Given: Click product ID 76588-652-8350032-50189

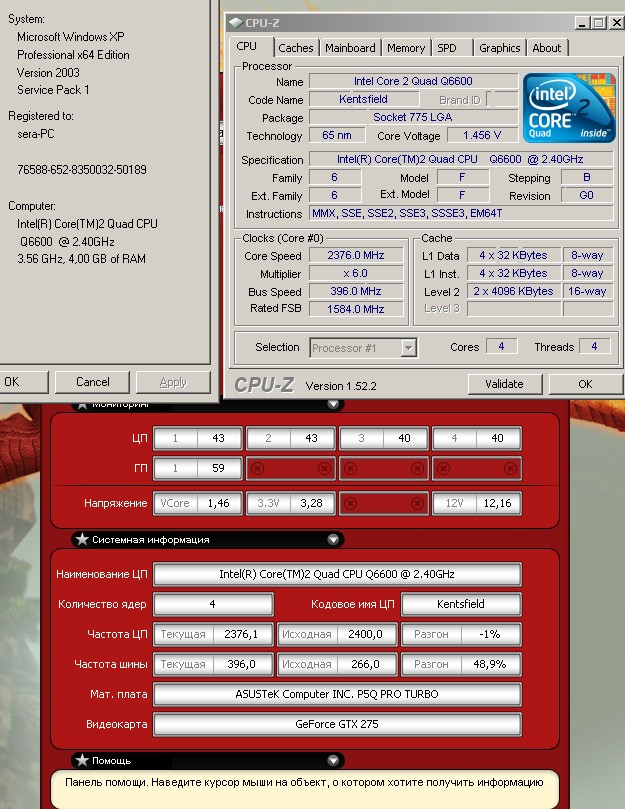Looking at the screenshot, I should 82,170.
